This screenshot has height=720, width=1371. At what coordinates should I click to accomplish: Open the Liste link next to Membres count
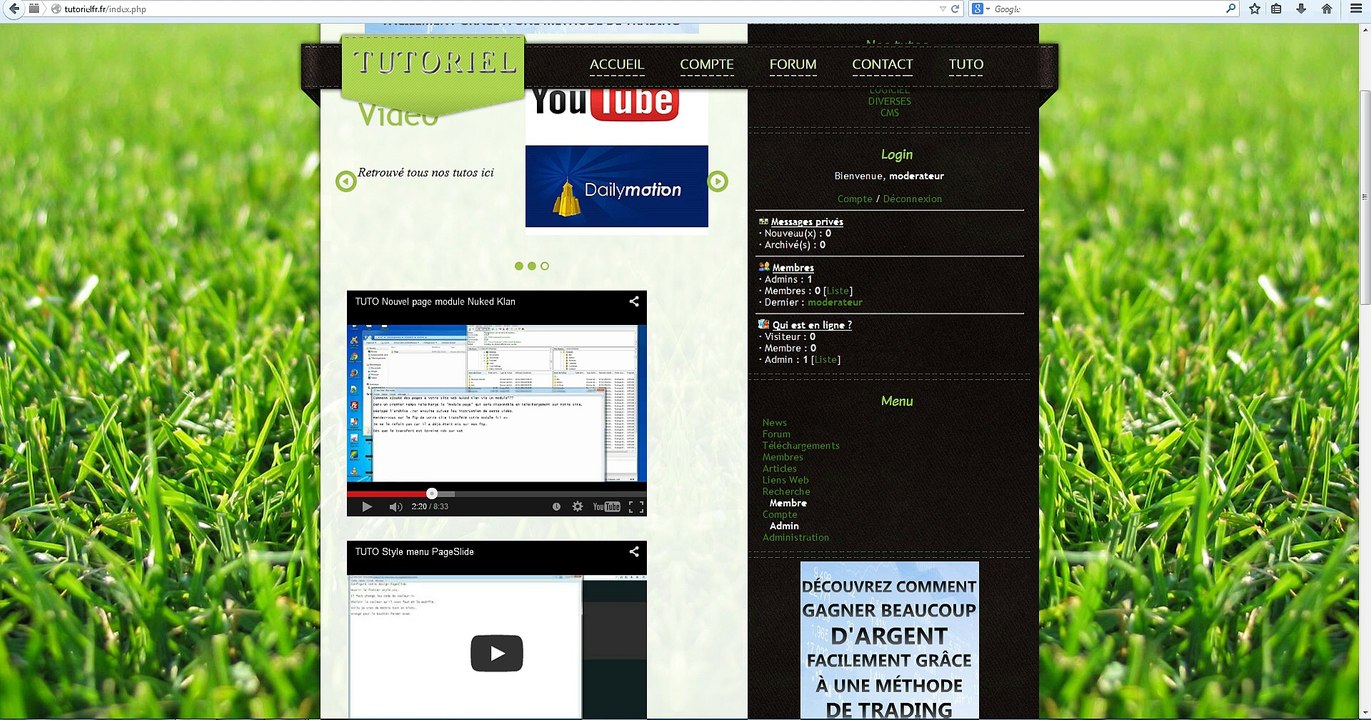838,291
